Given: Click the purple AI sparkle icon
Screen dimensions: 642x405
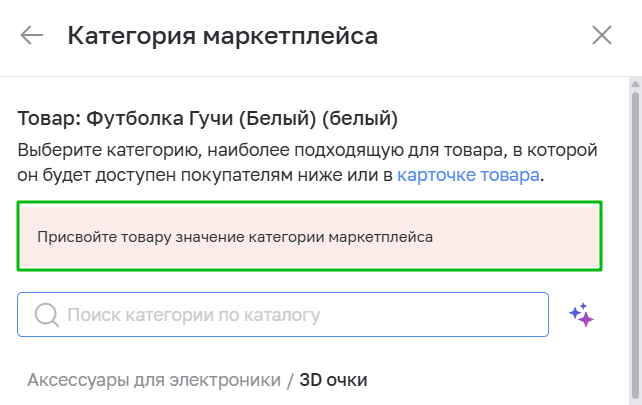Looking at the screenshot, I should point(581,315).
